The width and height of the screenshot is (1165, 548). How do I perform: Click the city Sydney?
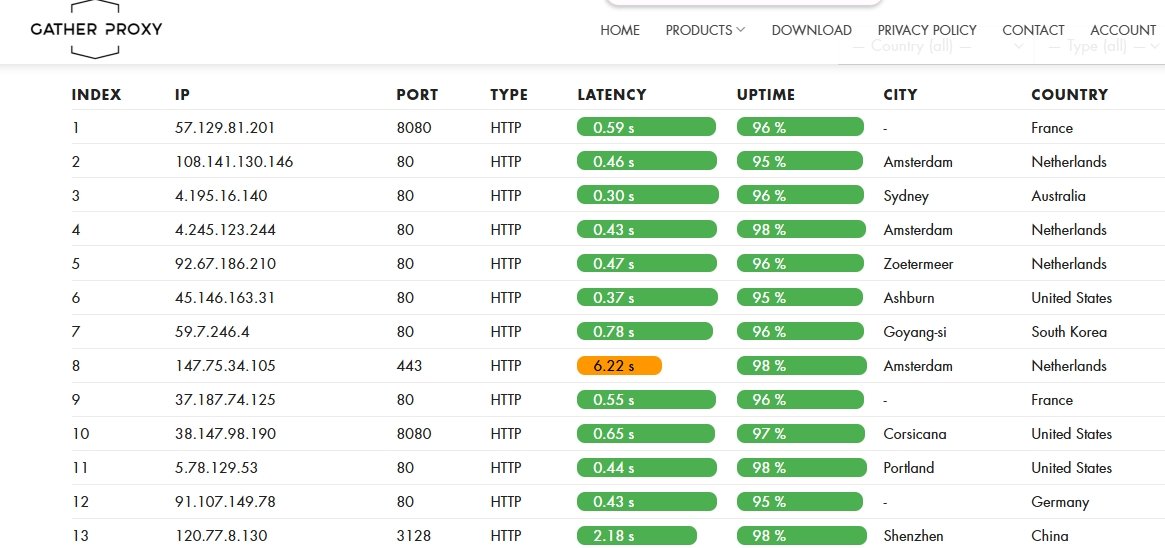click(x=906, y=197)
